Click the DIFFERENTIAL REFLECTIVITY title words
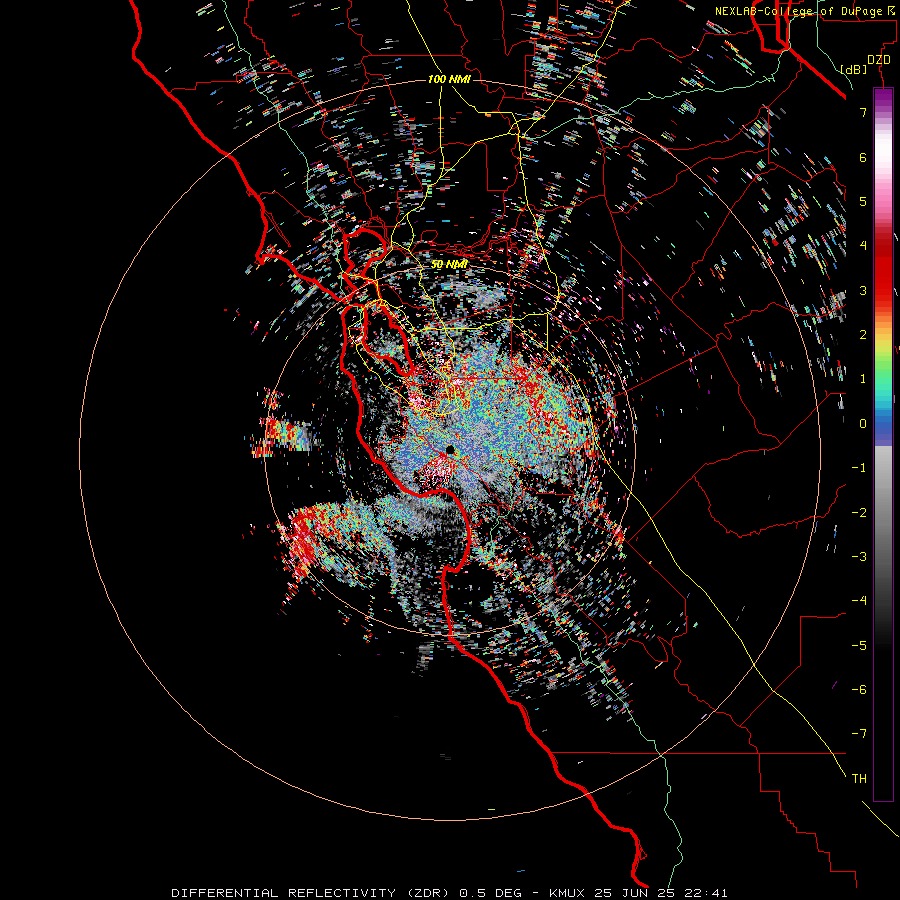Image resolution: width=900 pixels, height=900 pixels. tap(284, 893)
